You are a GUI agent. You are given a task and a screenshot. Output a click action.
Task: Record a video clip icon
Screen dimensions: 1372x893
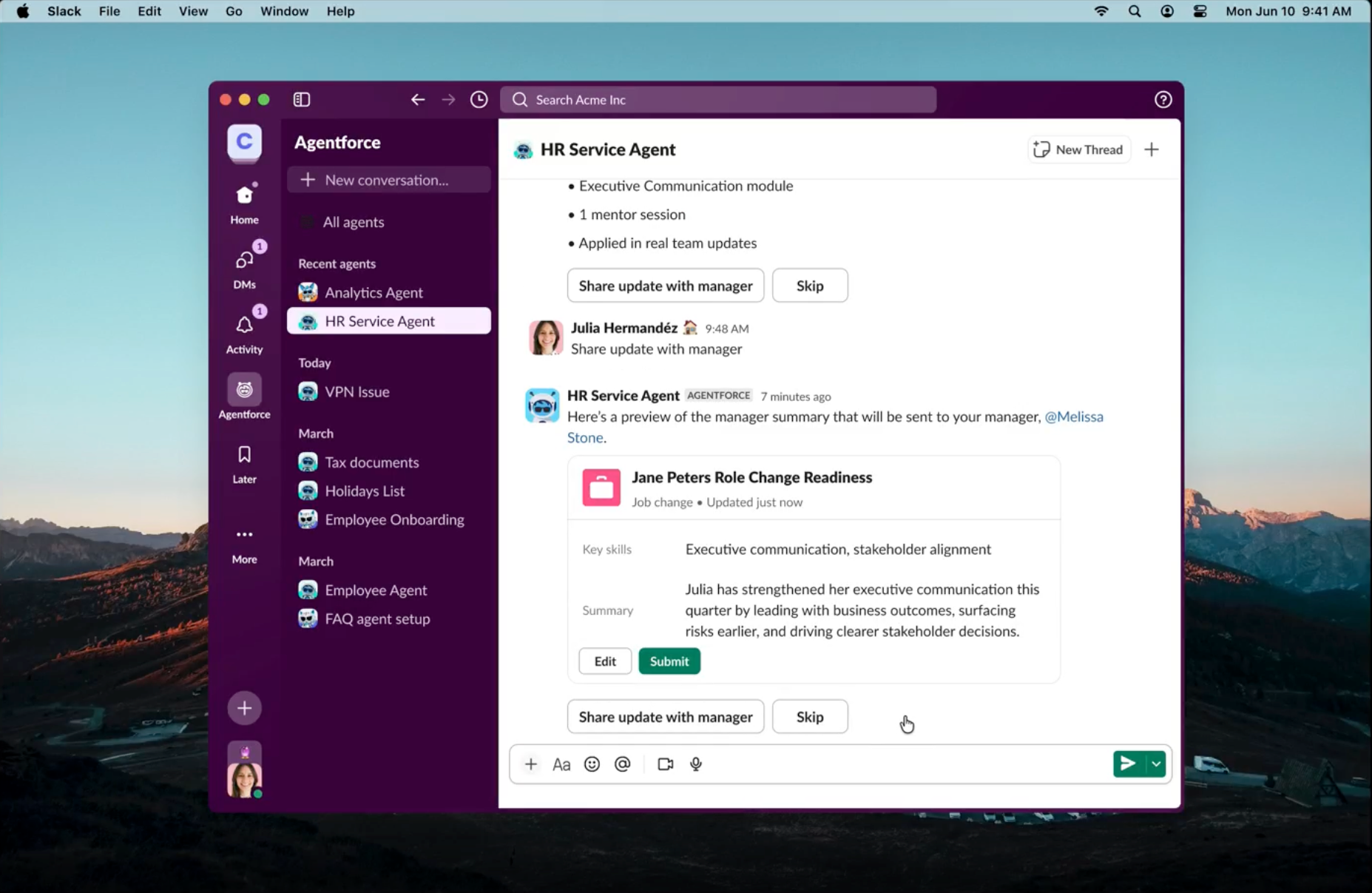coord(665,764)
